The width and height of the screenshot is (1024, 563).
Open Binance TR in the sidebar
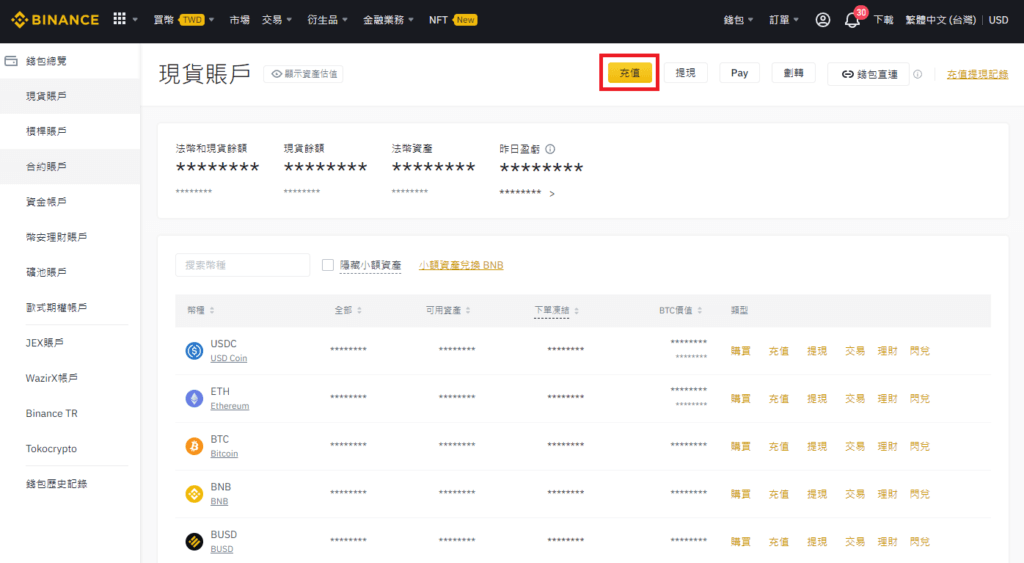[70, 413]
